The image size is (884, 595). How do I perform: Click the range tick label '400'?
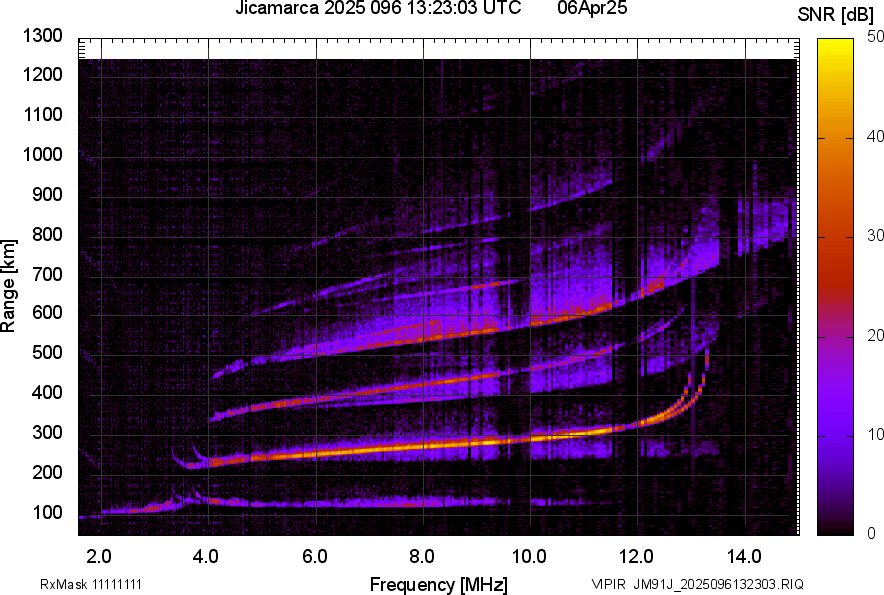tap(47, 392)
